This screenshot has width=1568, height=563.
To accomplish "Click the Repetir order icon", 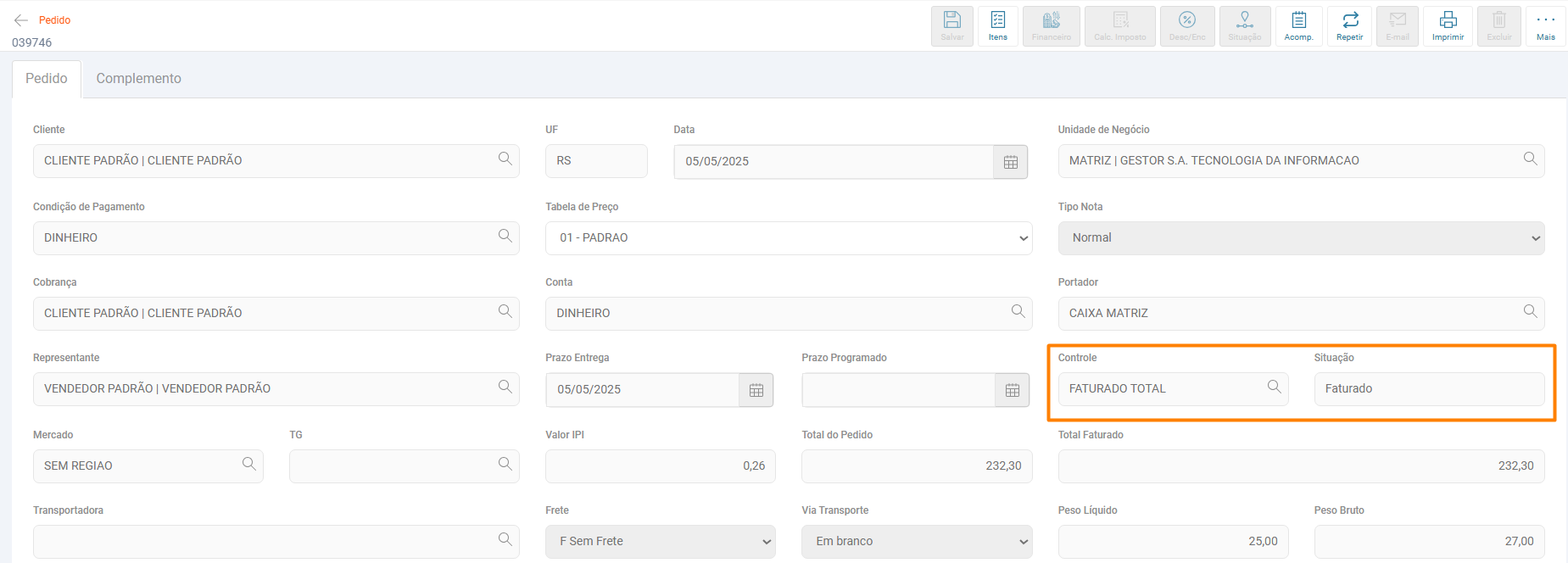I will point(1349,25).
